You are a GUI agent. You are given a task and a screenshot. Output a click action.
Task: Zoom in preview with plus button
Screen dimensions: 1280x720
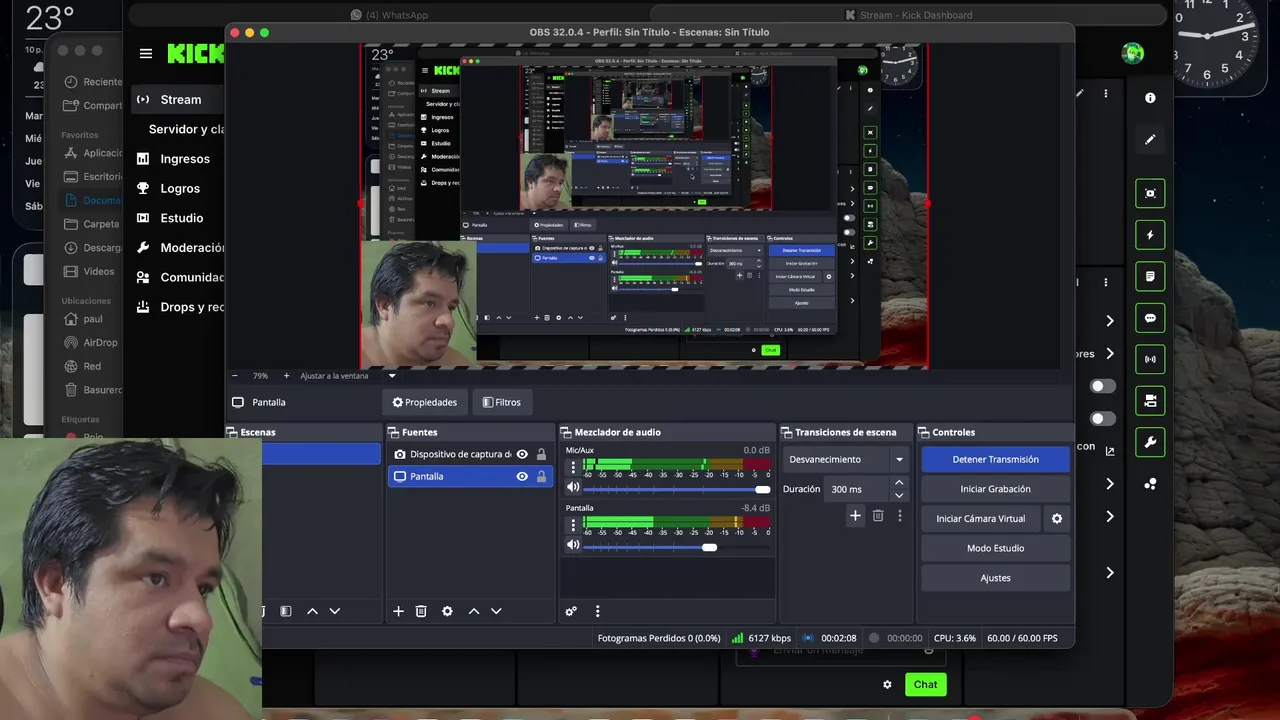(286, 376)
